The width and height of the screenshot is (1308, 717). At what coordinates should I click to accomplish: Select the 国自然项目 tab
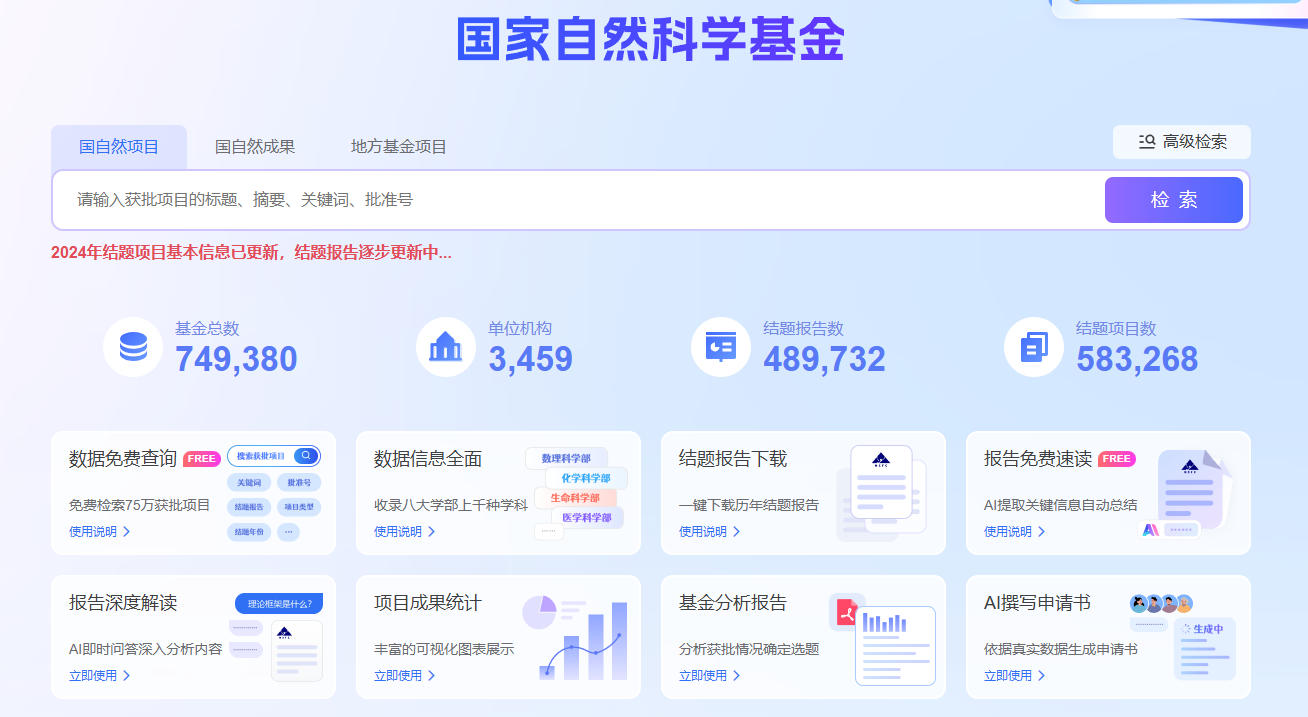point(119,147)
